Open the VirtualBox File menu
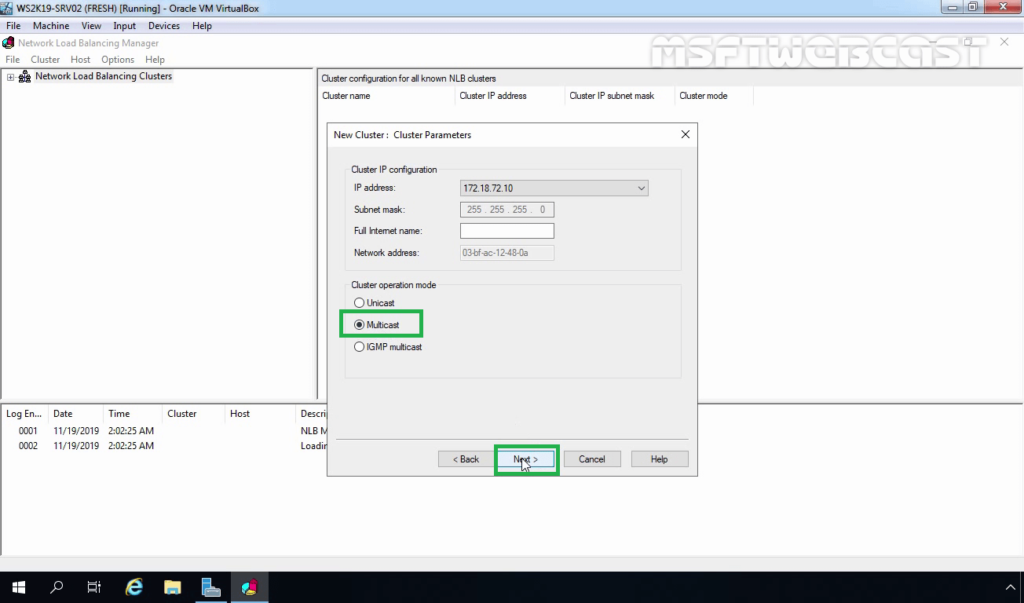Screen dimensions: 1024x603 (13, 26)
